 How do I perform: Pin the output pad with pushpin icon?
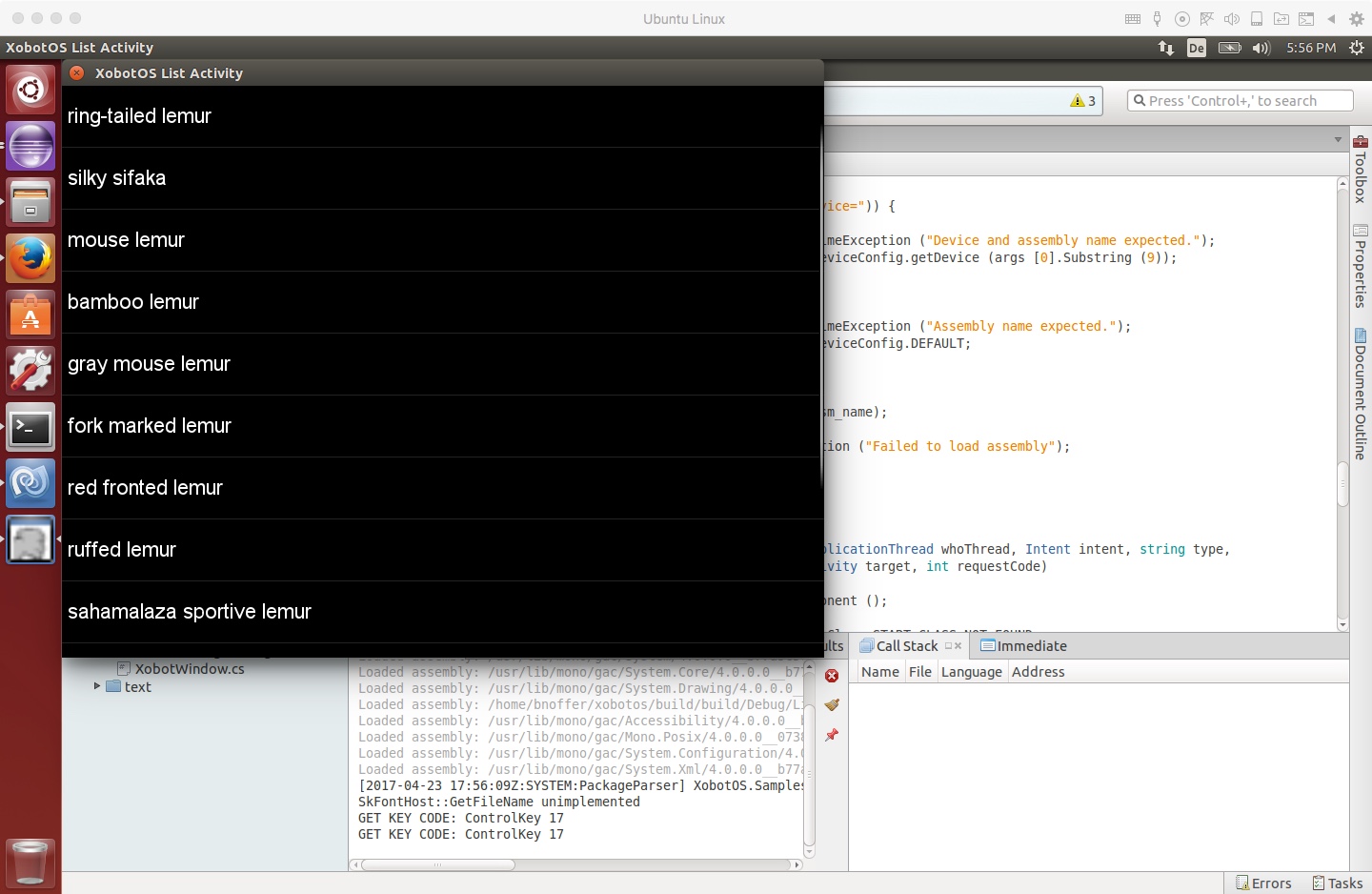832,735
